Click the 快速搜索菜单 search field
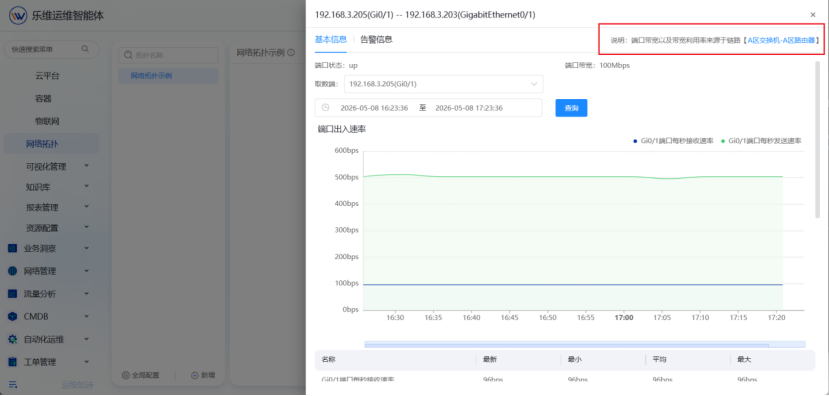 click(x=51, y=49)
